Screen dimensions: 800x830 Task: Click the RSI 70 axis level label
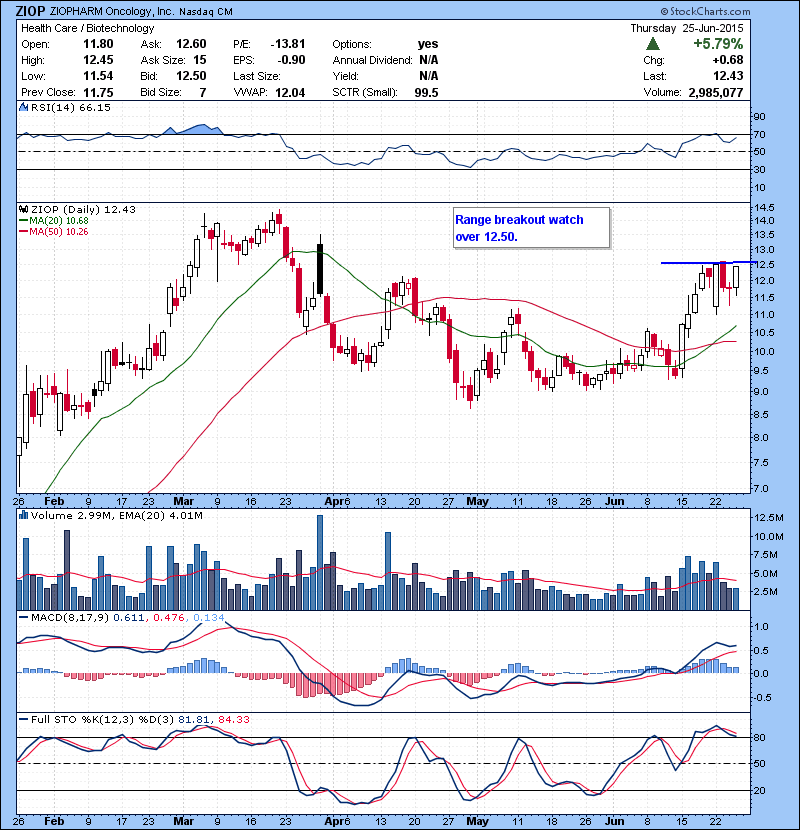click(760, 134)
